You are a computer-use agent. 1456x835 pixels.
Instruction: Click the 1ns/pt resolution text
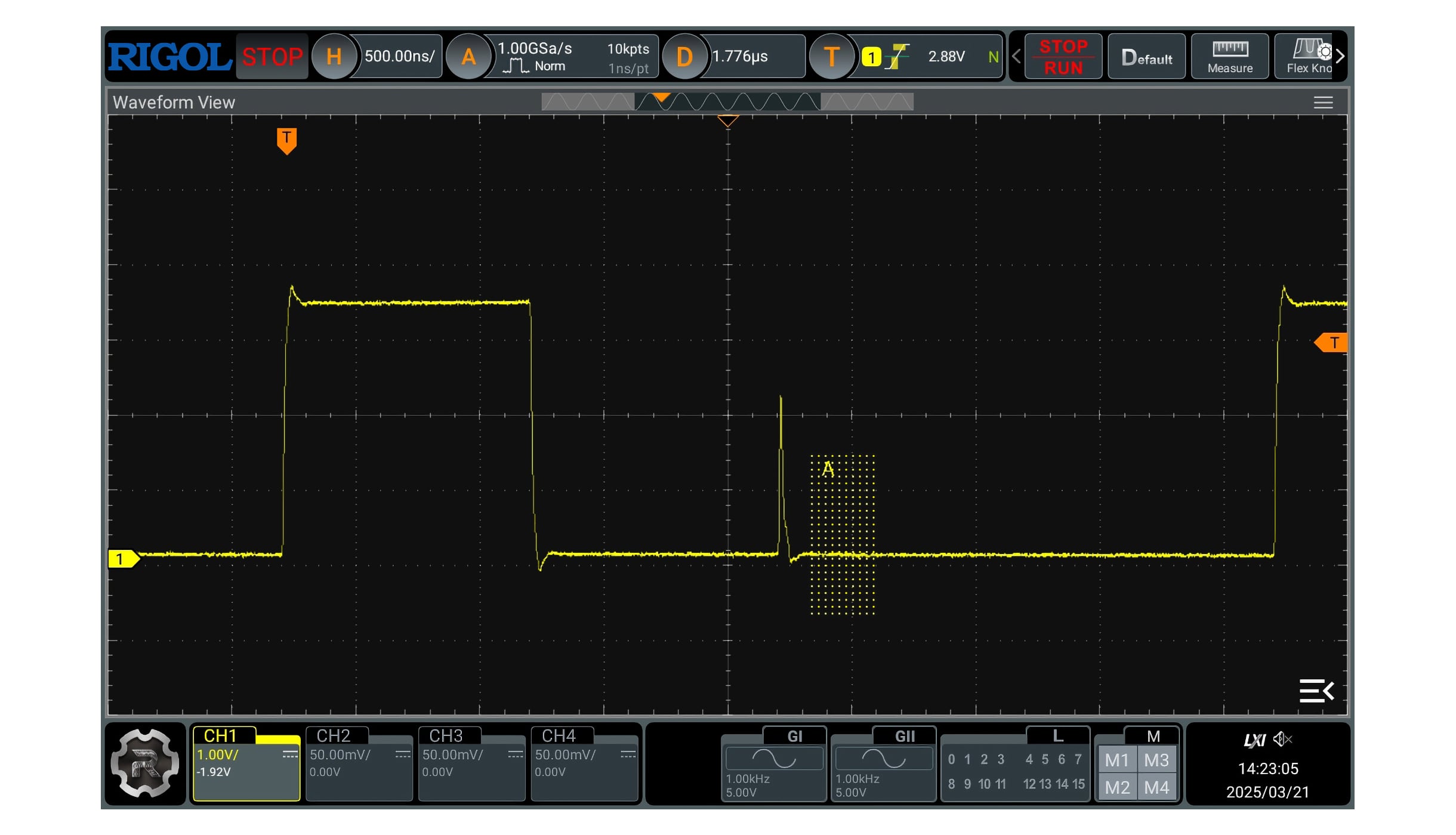coord(628,69)
